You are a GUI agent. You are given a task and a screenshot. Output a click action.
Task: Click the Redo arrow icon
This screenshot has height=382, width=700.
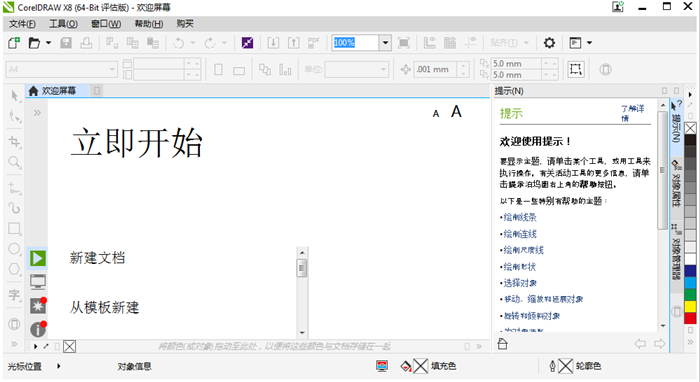coord(210,43)
